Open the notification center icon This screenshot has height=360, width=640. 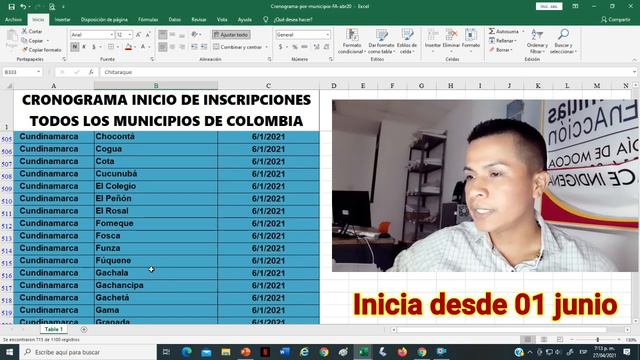click(x=627, y=352)
